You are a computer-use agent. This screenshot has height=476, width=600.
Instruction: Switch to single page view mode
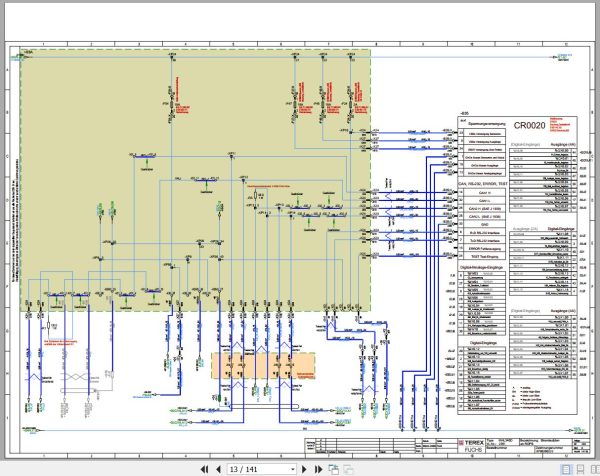[566, 469]
